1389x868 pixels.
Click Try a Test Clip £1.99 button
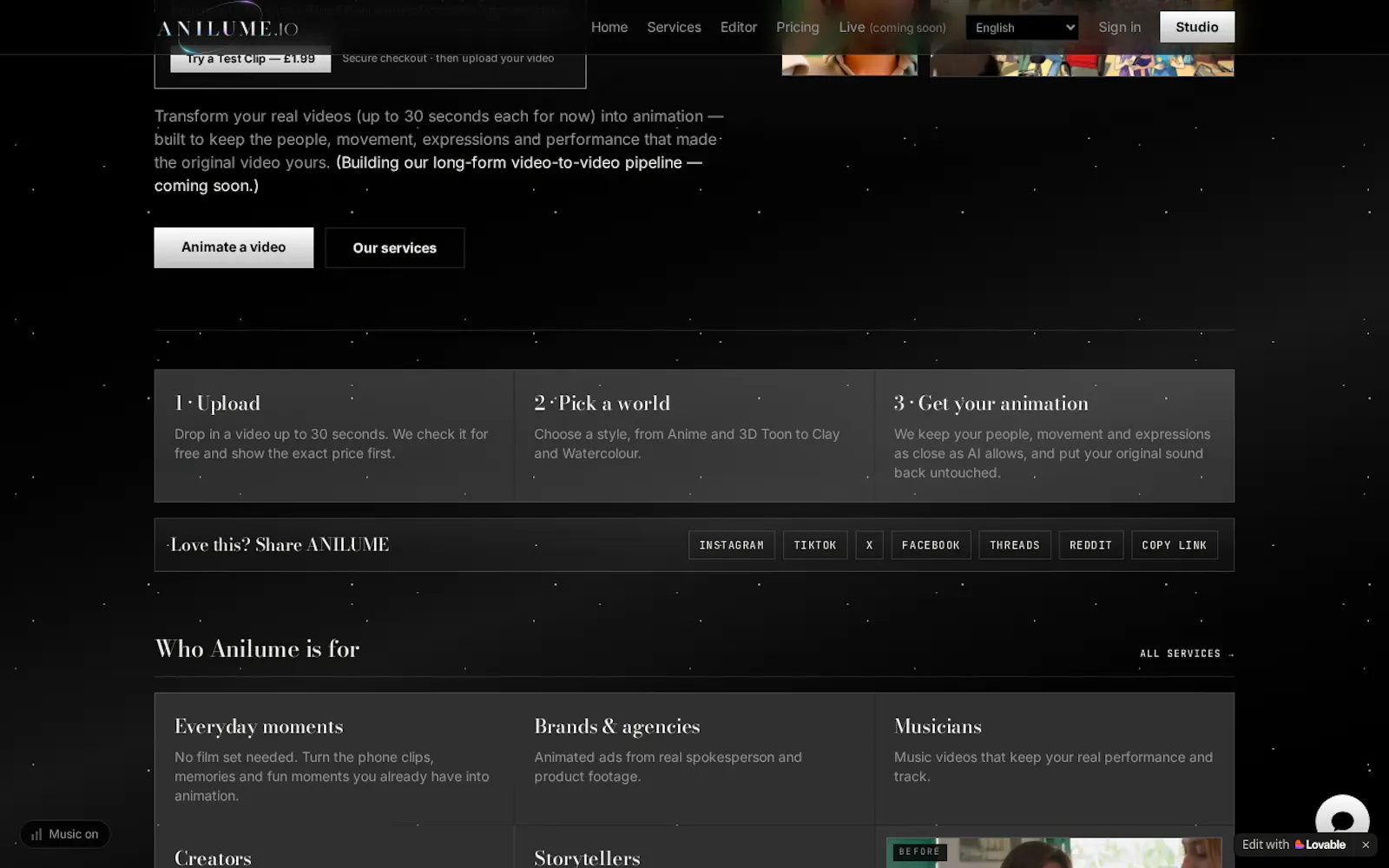pos(251,59)
